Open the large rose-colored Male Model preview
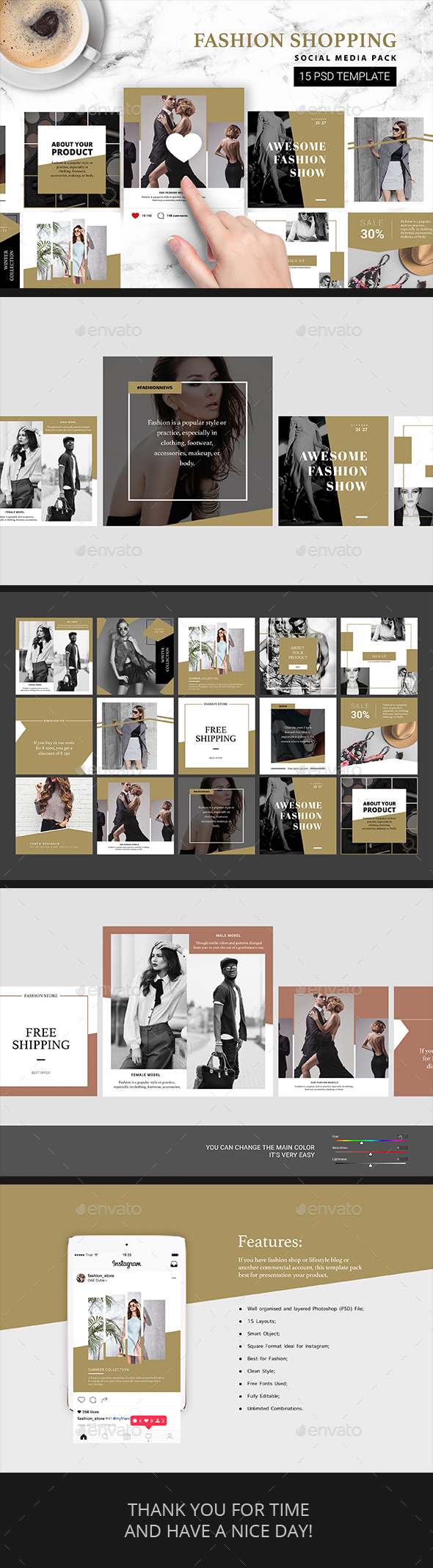Screen dimensions: 433x1568 pyautogui.click(x=188, y=1011)
